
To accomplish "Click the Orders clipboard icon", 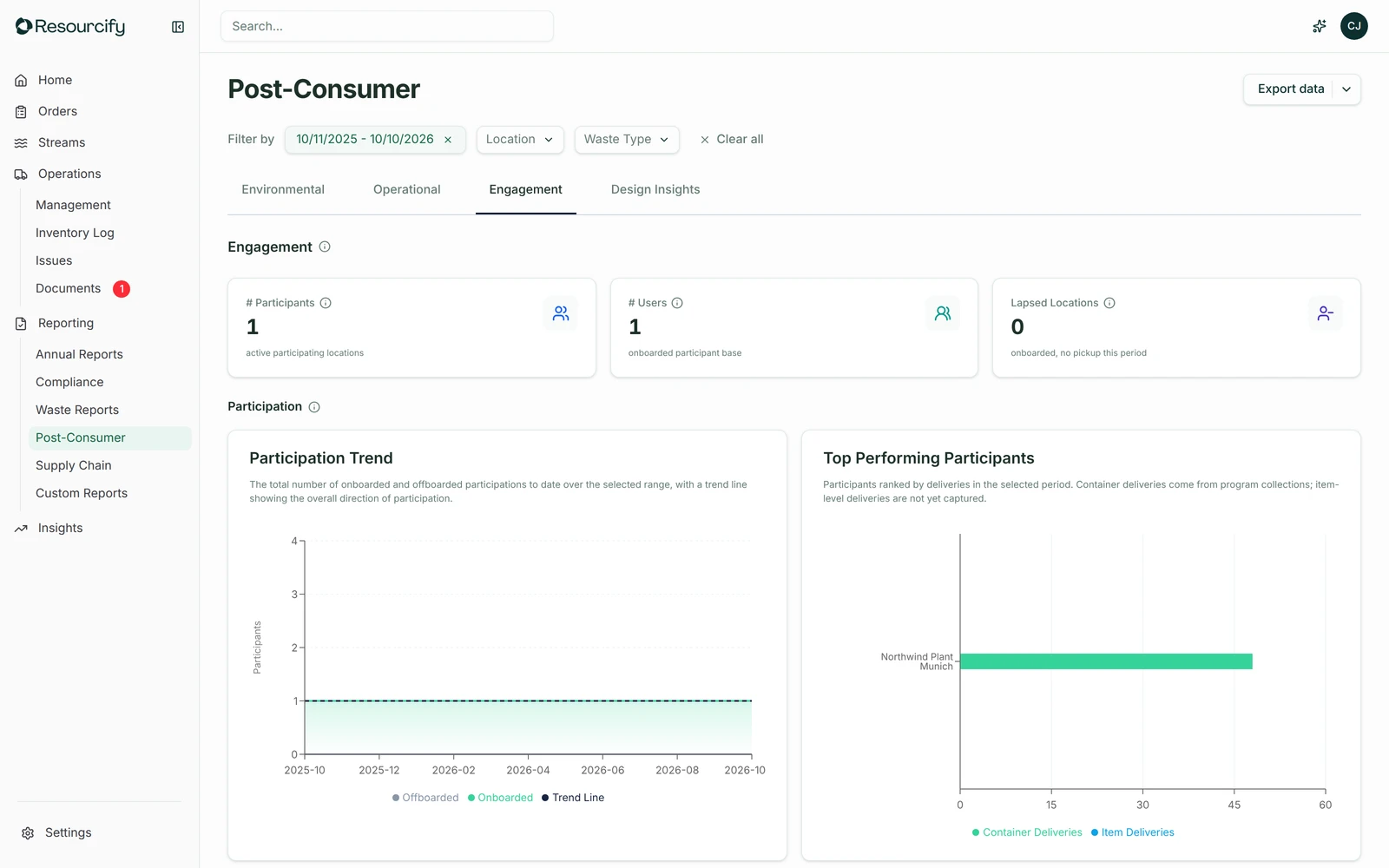I will click(x=21, y=111).
